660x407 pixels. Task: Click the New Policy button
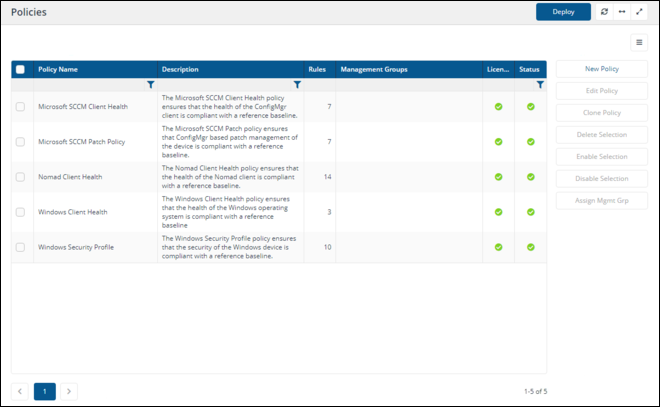pos(601,69)
